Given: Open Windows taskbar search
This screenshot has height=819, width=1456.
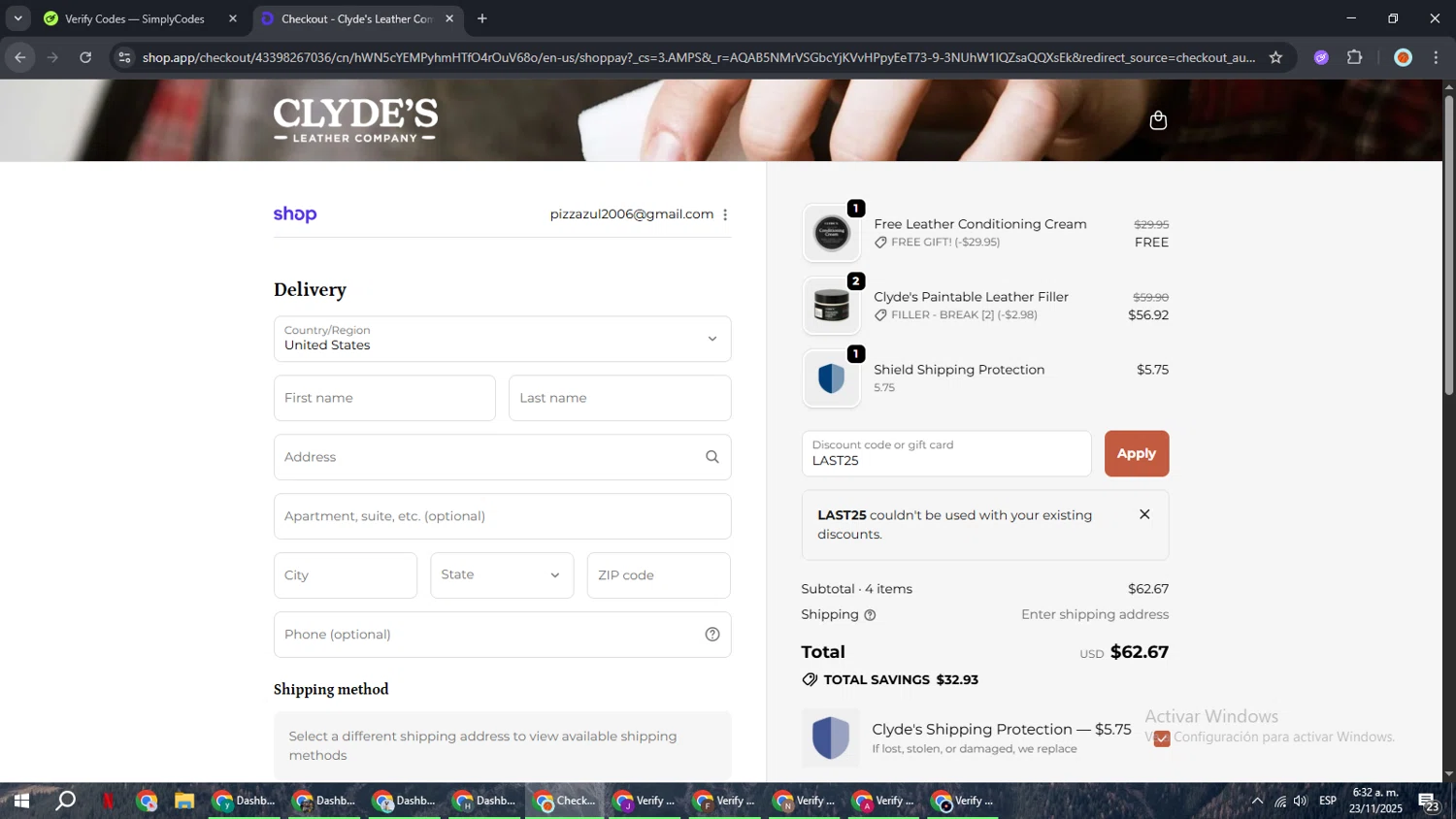Looking at the screenshot, I should click(x=65, y=801).
